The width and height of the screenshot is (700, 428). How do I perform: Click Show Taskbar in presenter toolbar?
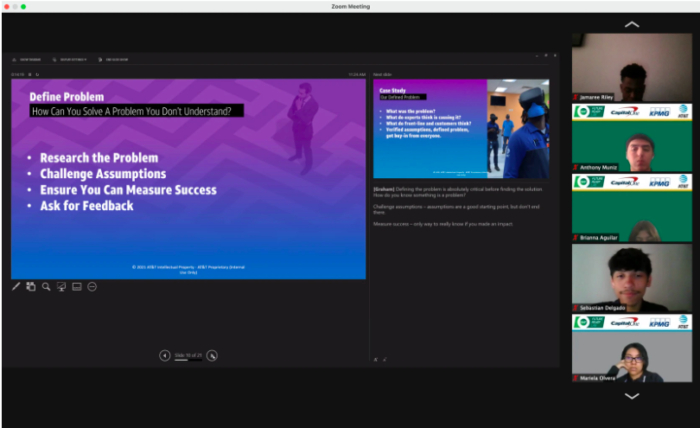(x=27, y=60)
